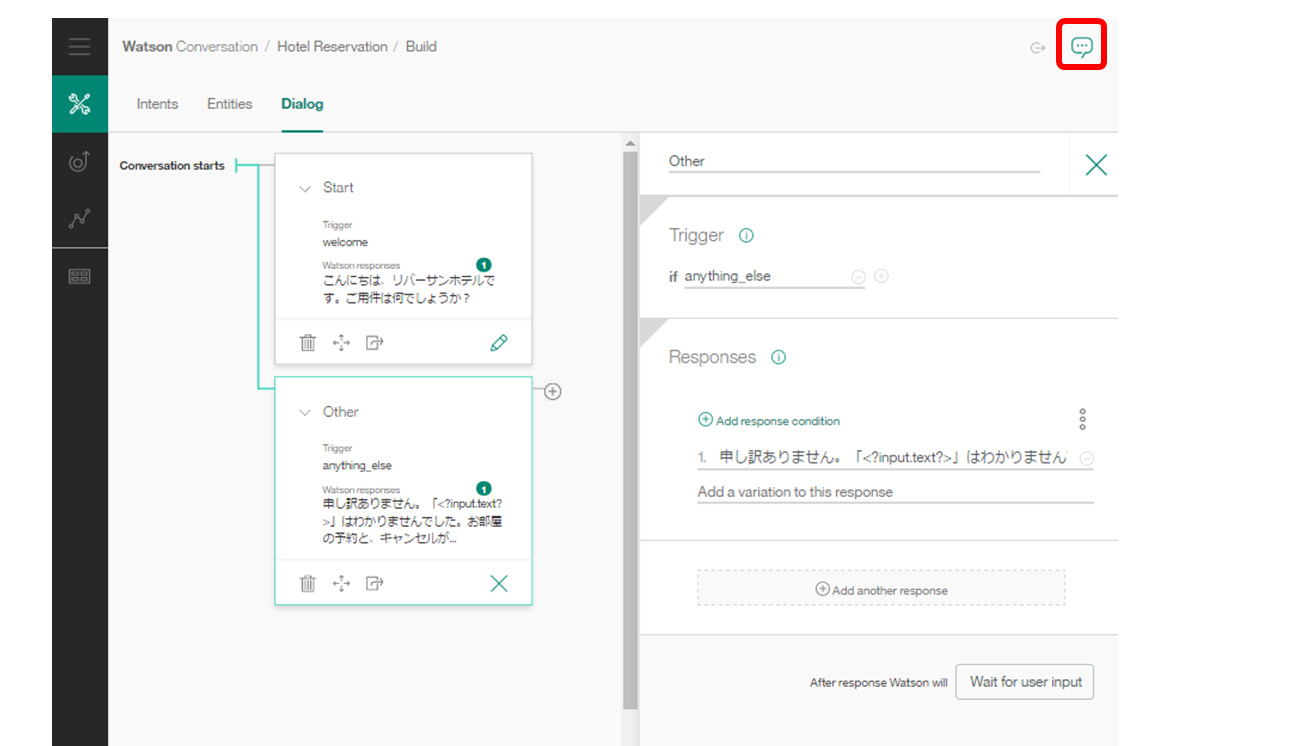Close editing on the Other node card
Viewport: 1294px width, 746px height.
(499, 584)
